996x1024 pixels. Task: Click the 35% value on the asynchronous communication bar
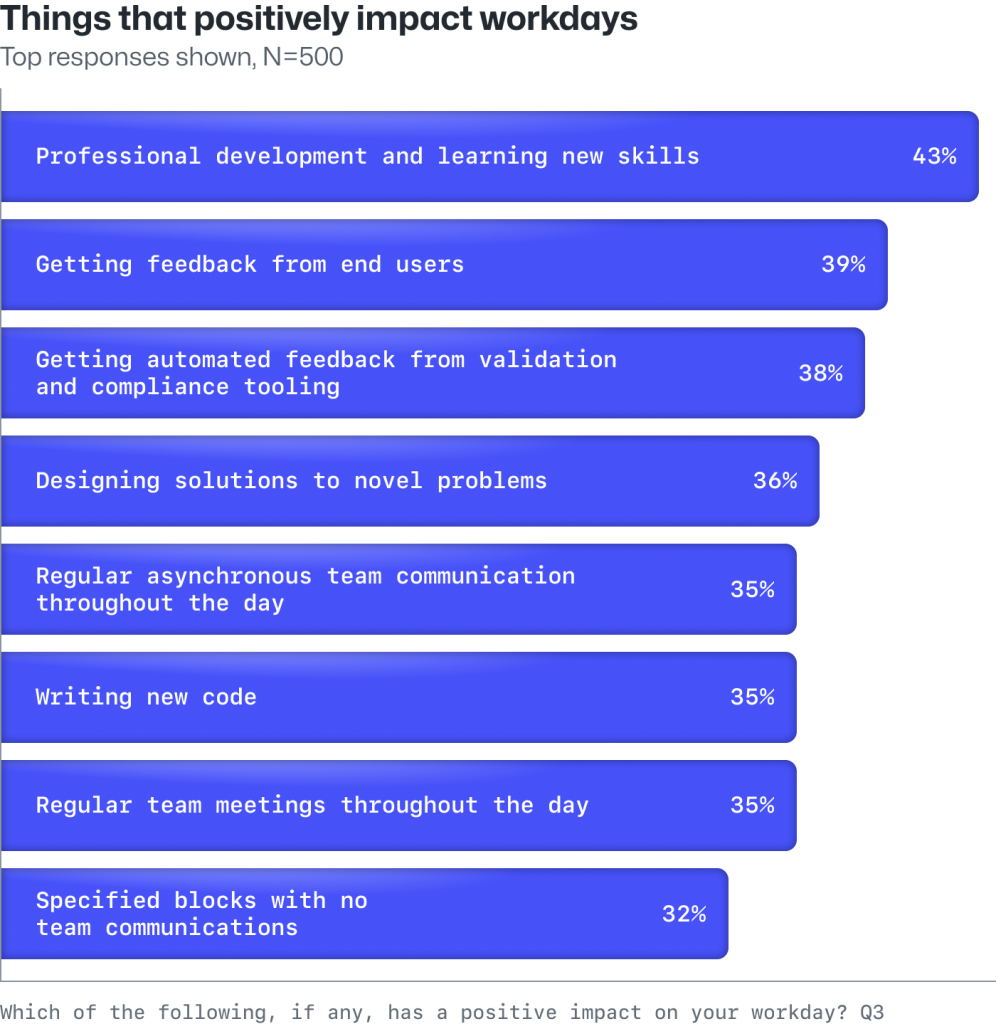752,589
